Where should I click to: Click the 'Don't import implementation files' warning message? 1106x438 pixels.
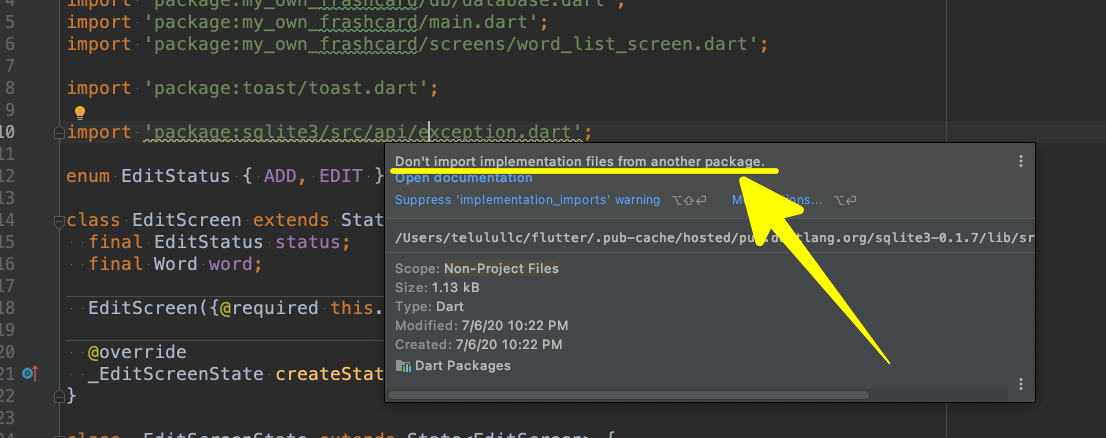(x=580, y=162)
